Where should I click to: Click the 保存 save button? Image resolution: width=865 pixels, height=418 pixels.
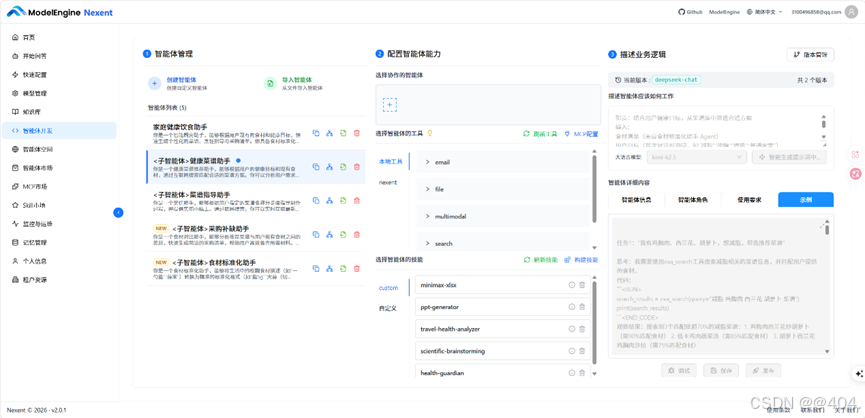(x=721, y=371)
